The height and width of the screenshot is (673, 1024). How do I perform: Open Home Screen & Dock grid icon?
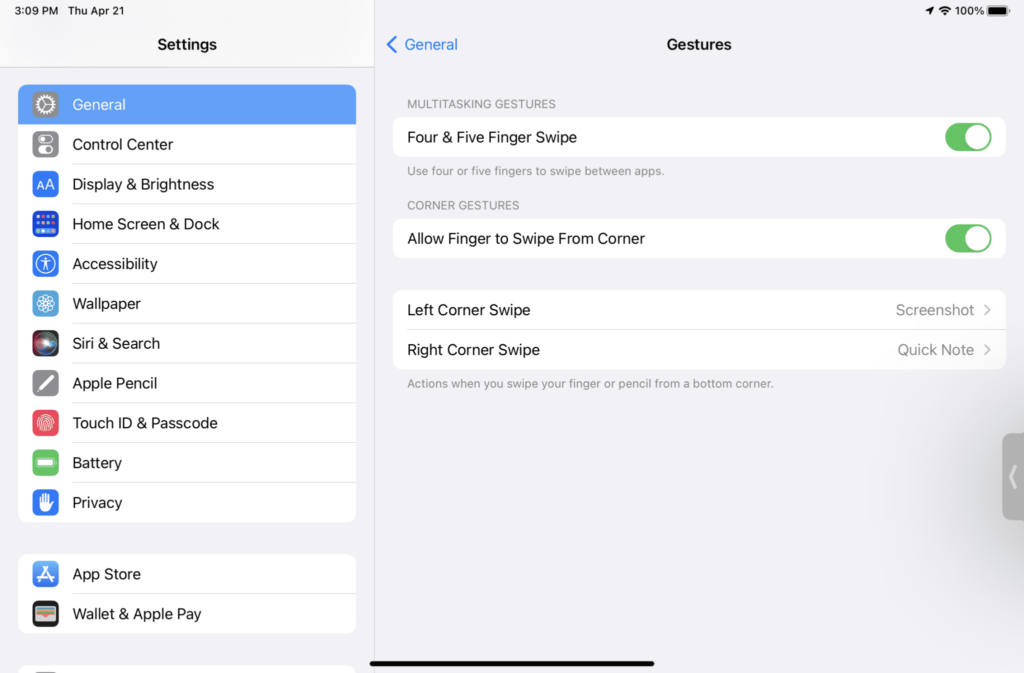(45, 224)
